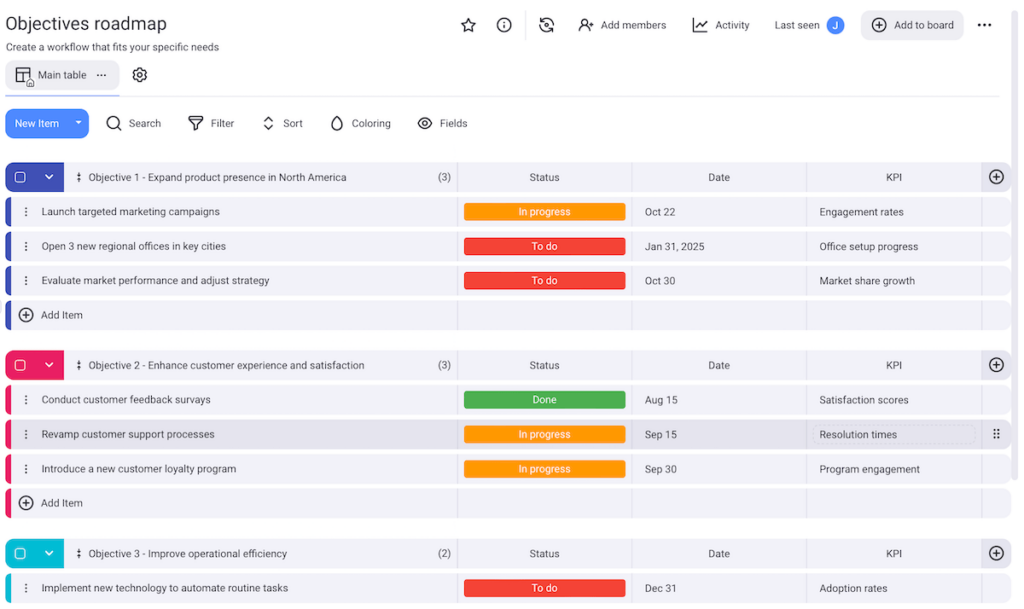Select the Coloring icon
This screenshot has width=1024, height=609.
(337, 123)
